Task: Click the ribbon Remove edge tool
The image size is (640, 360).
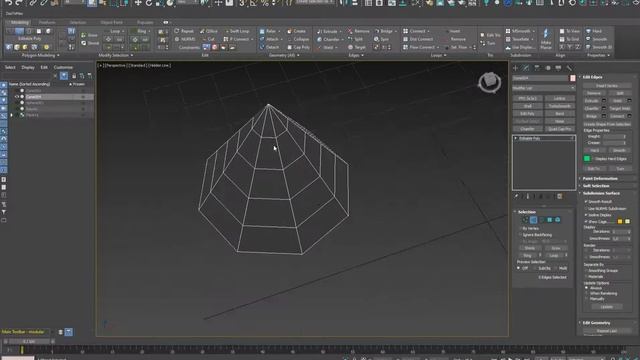Action: coord(358,31)
